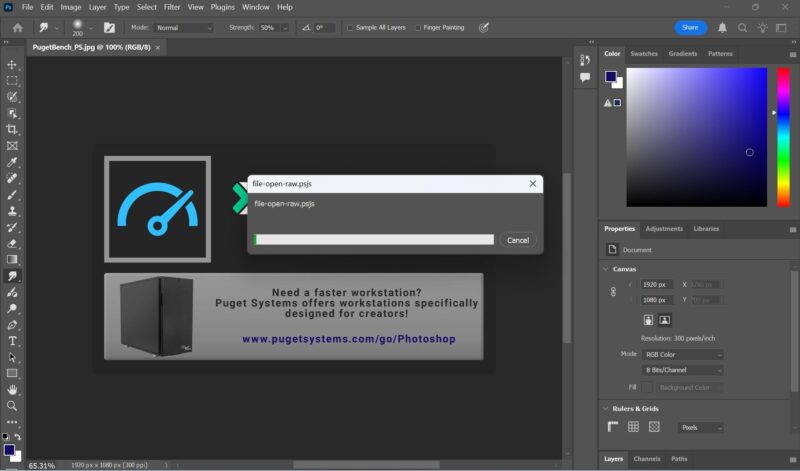
Task: Open the Filter menu
Action: click(x=172, y=7)
